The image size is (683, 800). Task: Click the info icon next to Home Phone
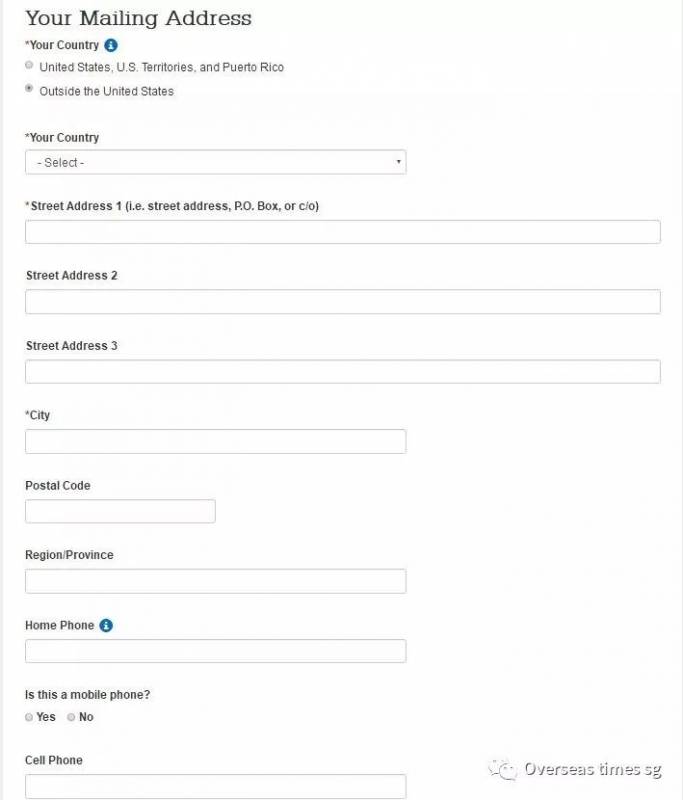click(x=106, y=625)
